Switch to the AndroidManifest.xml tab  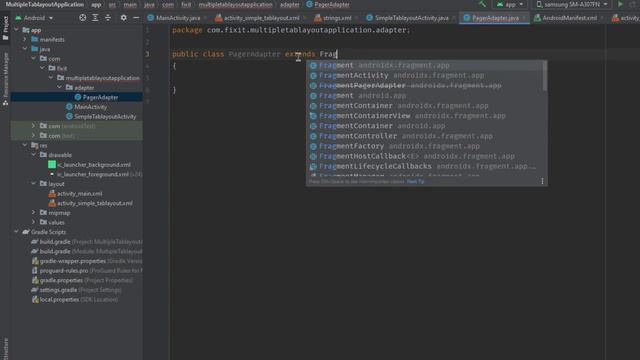569,18
